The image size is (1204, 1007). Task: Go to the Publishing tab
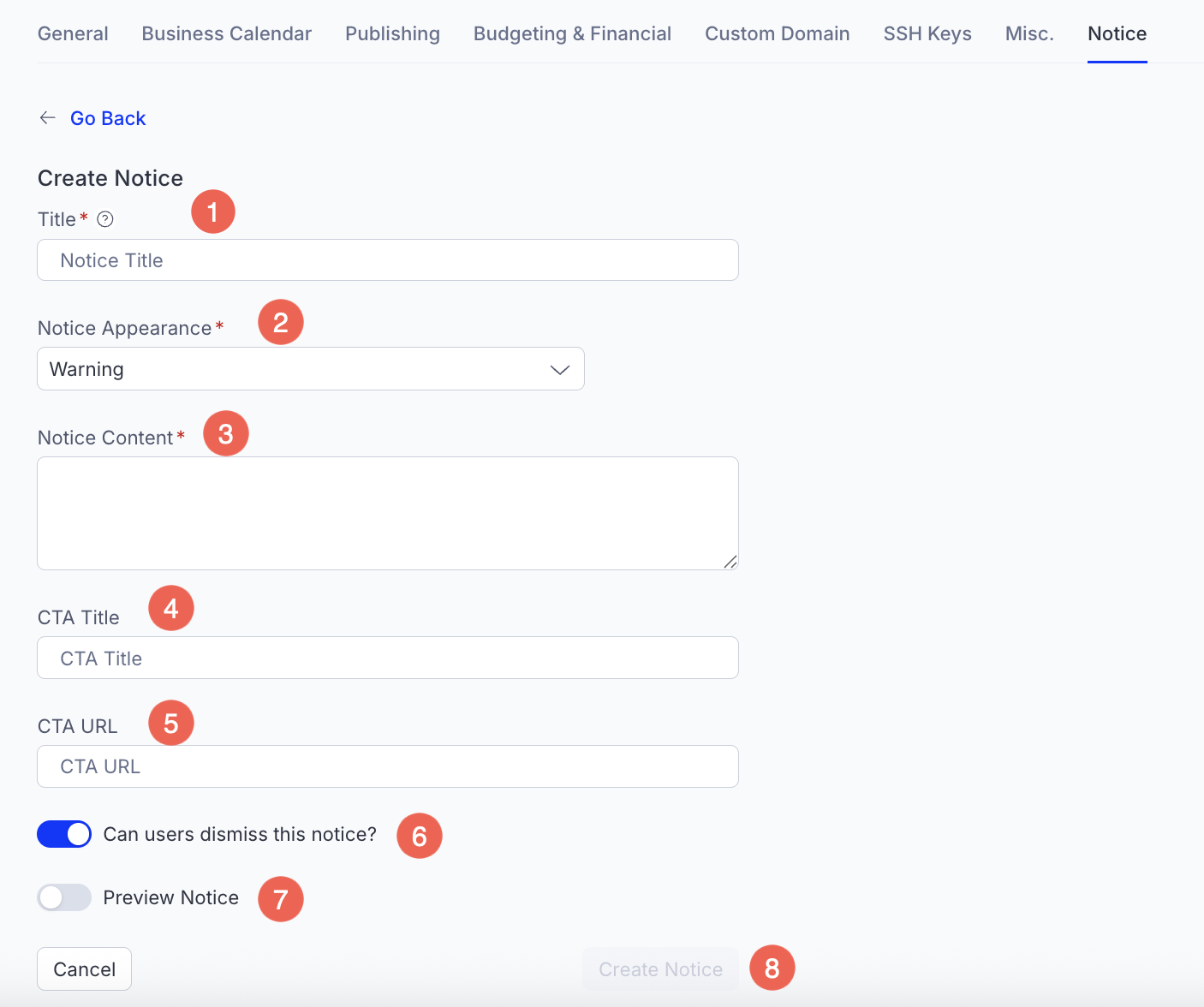point(392,33)
